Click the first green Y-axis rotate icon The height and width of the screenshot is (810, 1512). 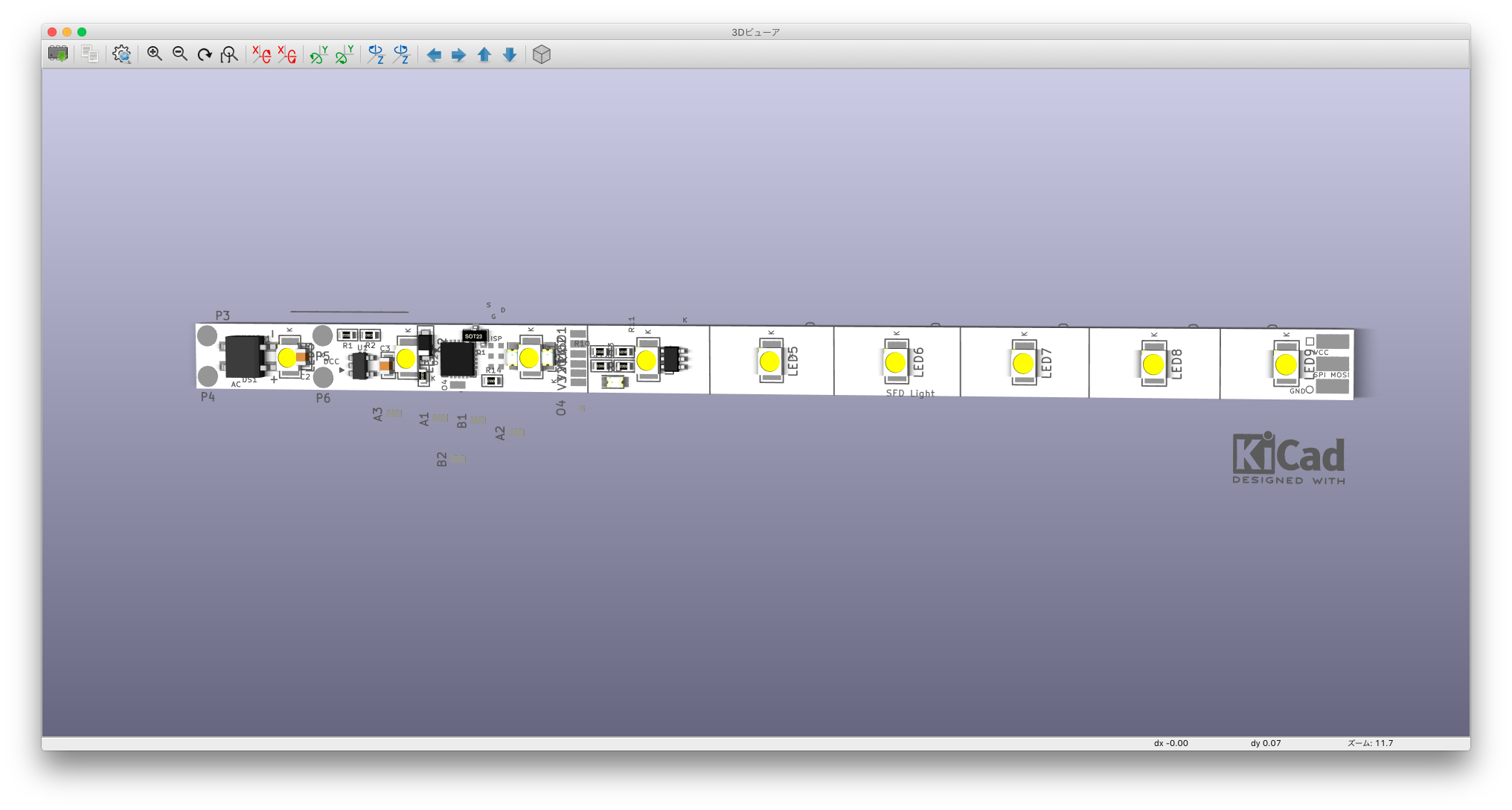coord(318,54)
